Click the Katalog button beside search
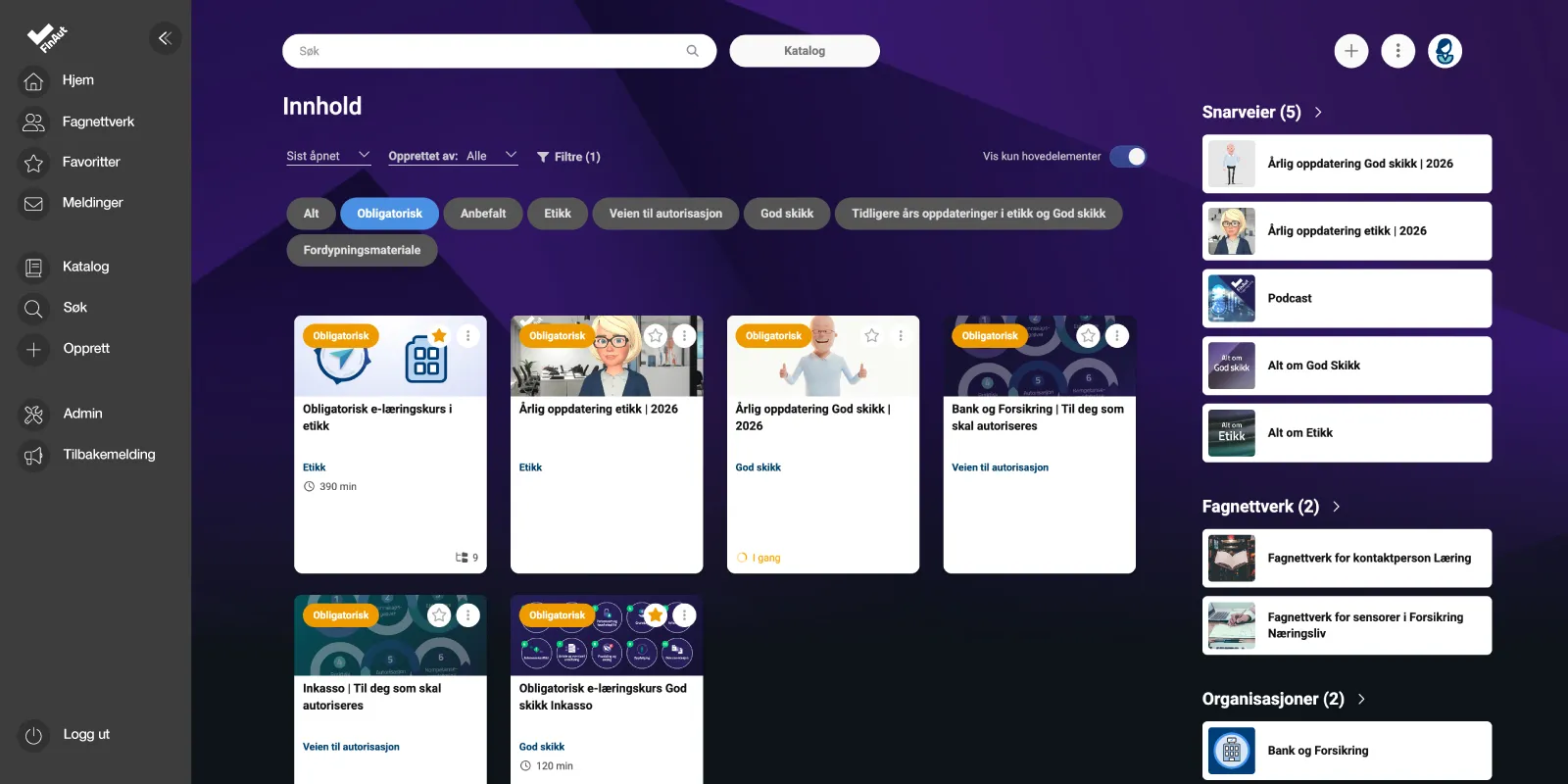Screen dimensions: 1568x784 coord(805,51)
